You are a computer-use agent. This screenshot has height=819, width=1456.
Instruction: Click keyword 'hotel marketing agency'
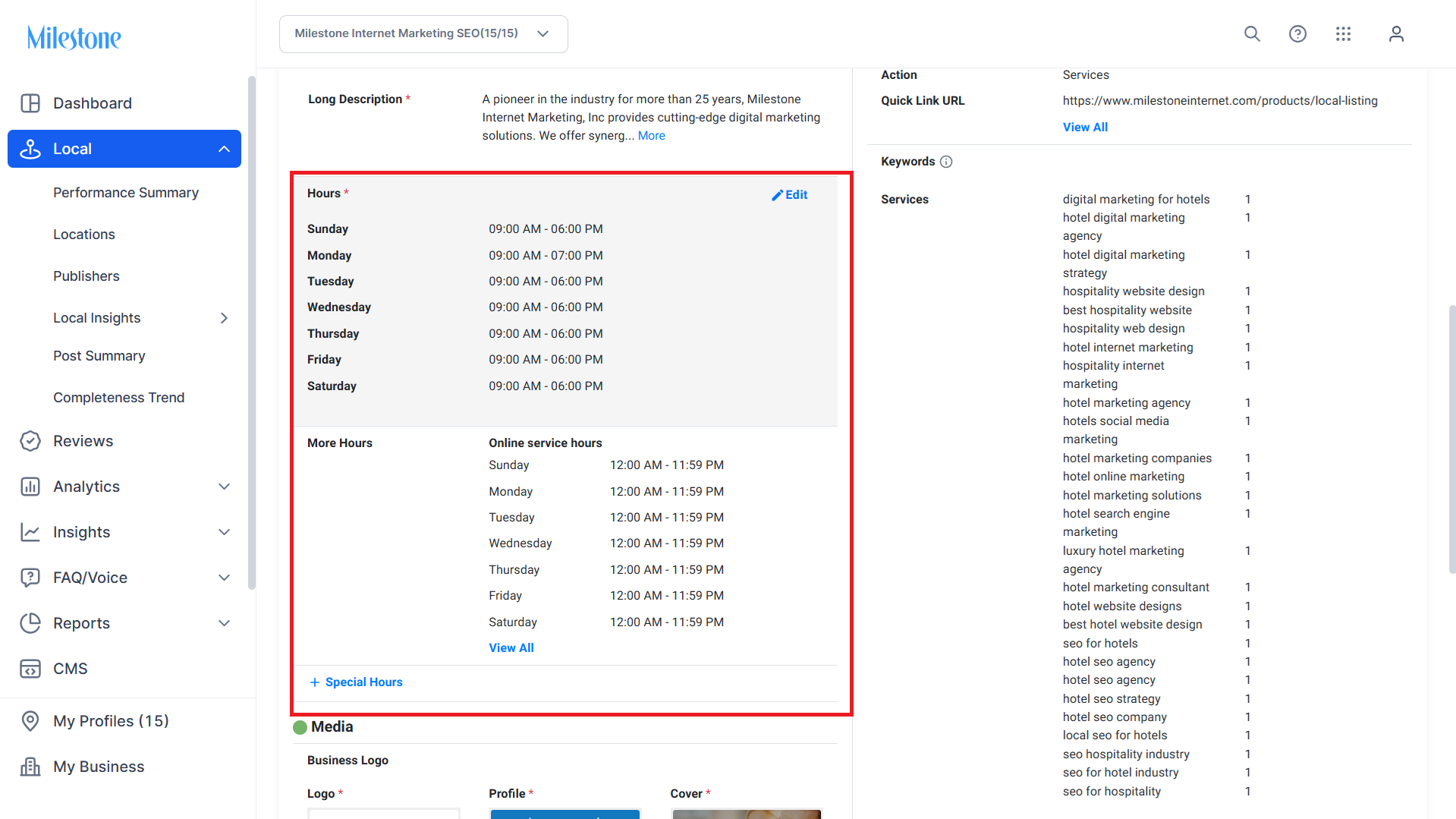(x=1127, y=403)
